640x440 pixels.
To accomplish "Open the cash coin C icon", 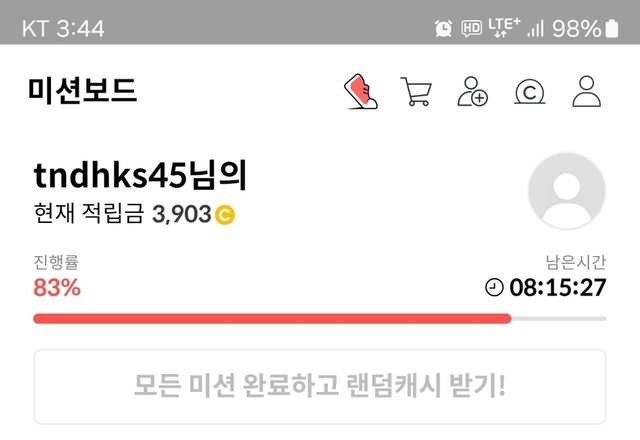I will coord(529,92).
